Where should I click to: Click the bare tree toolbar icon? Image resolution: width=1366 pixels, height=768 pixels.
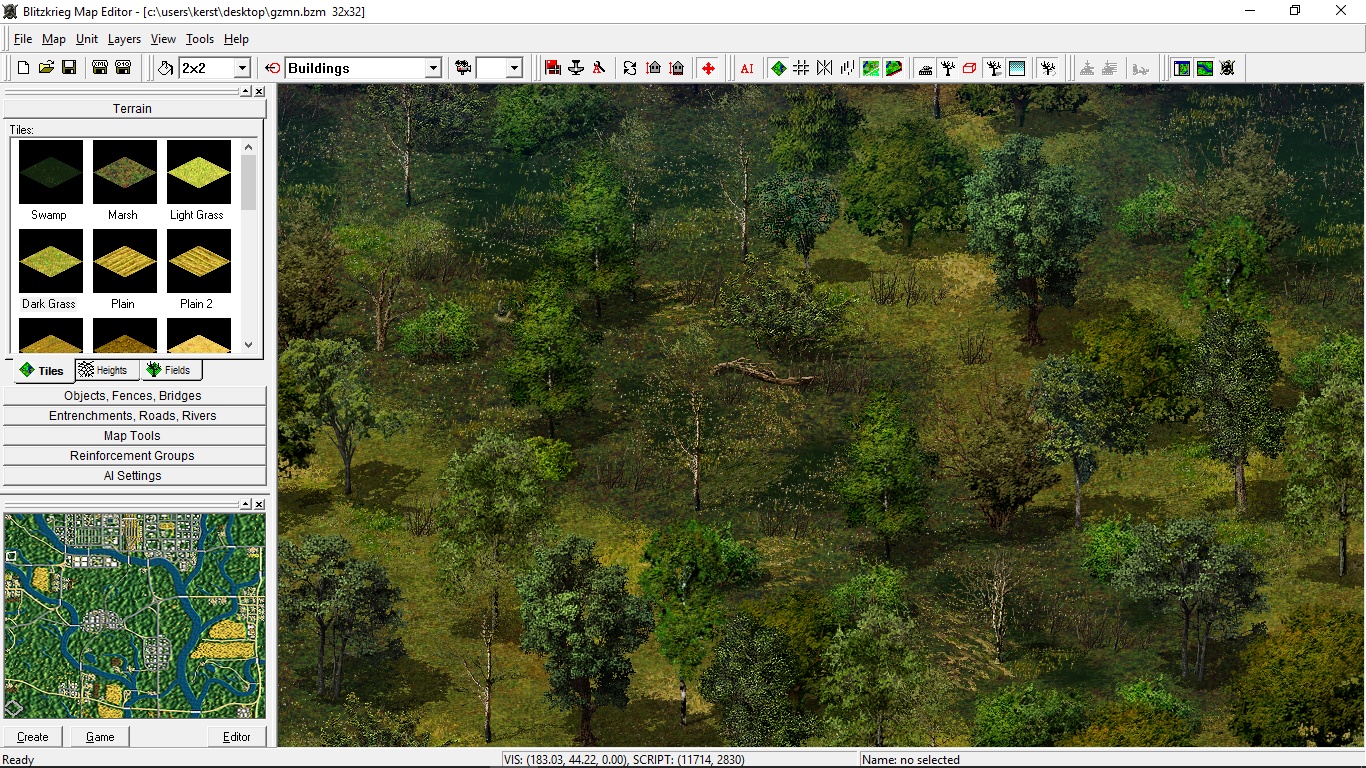tap(948, 68)
